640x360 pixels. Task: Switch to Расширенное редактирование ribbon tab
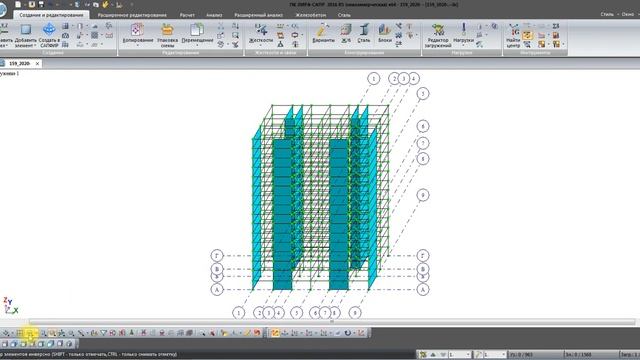point(132,15)
